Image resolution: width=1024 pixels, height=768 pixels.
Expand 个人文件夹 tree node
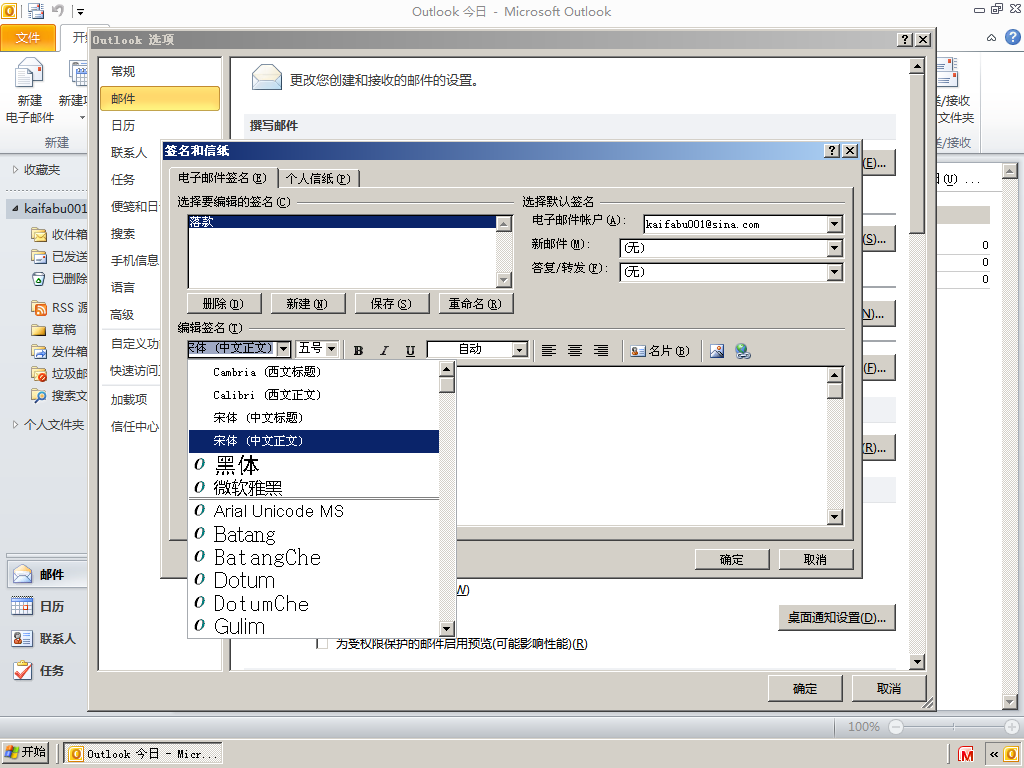[x=15, y=424]
